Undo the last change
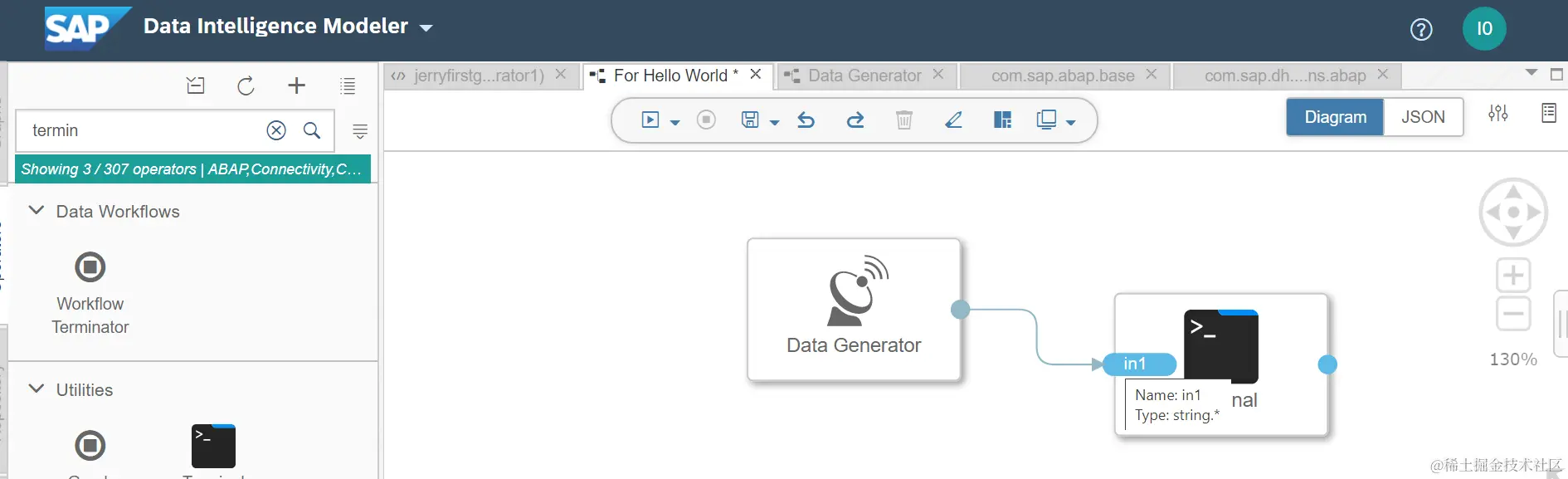1568x479 pixels. tap(806, 120)
